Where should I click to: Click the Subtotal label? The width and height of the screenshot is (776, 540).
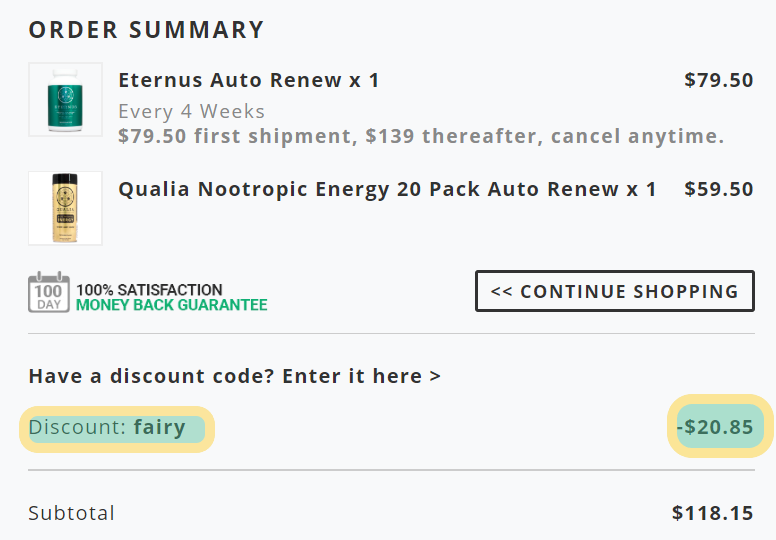71,513
